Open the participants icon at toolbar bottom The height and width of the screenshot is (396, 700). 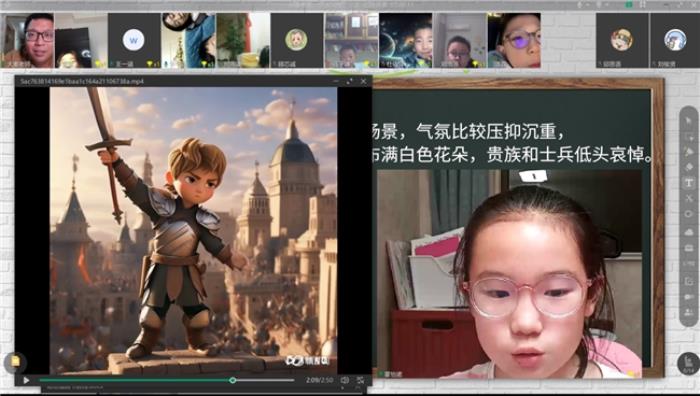pos(689,313)
